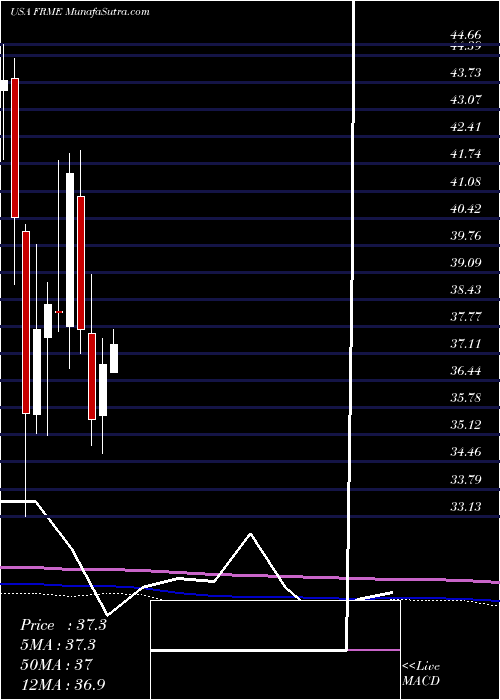Image resolution: width=500 pixels, height=700 pixels.
Task: Click the '<<Live MACD' label
Action: (421, 674)
